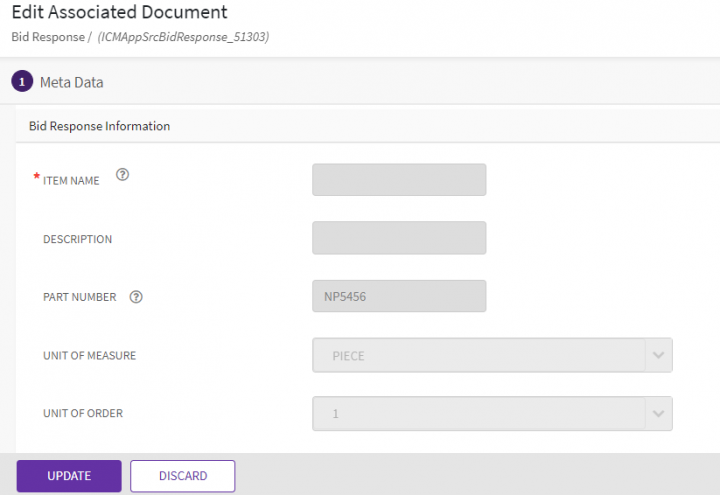
Task: Click the UNIT OF ORDER label text
Action: [82, 413]
